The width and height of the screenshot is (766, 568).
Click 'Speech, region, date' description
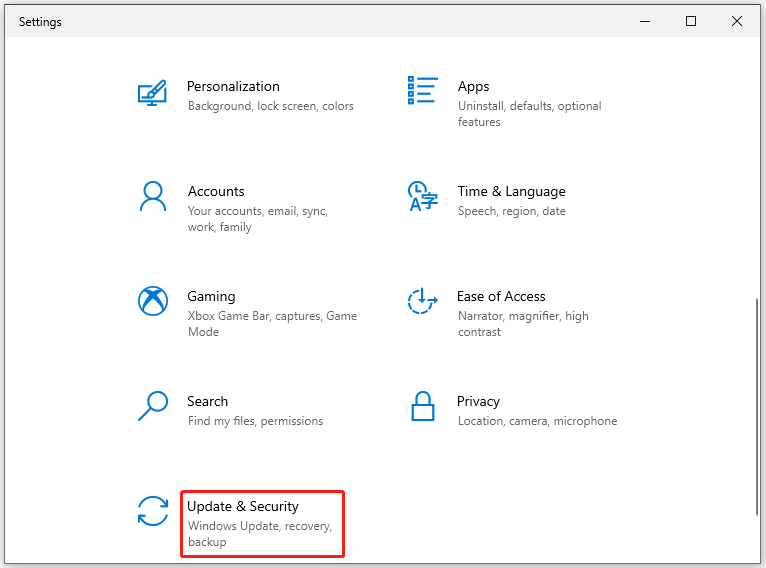[x=511, y=211]
